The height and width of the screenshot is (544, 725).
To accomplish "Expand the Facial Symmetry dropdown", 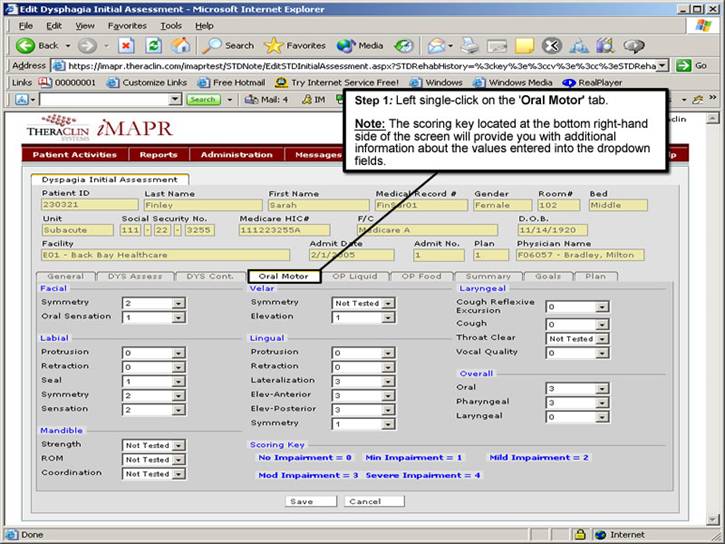I will [179, 303].
